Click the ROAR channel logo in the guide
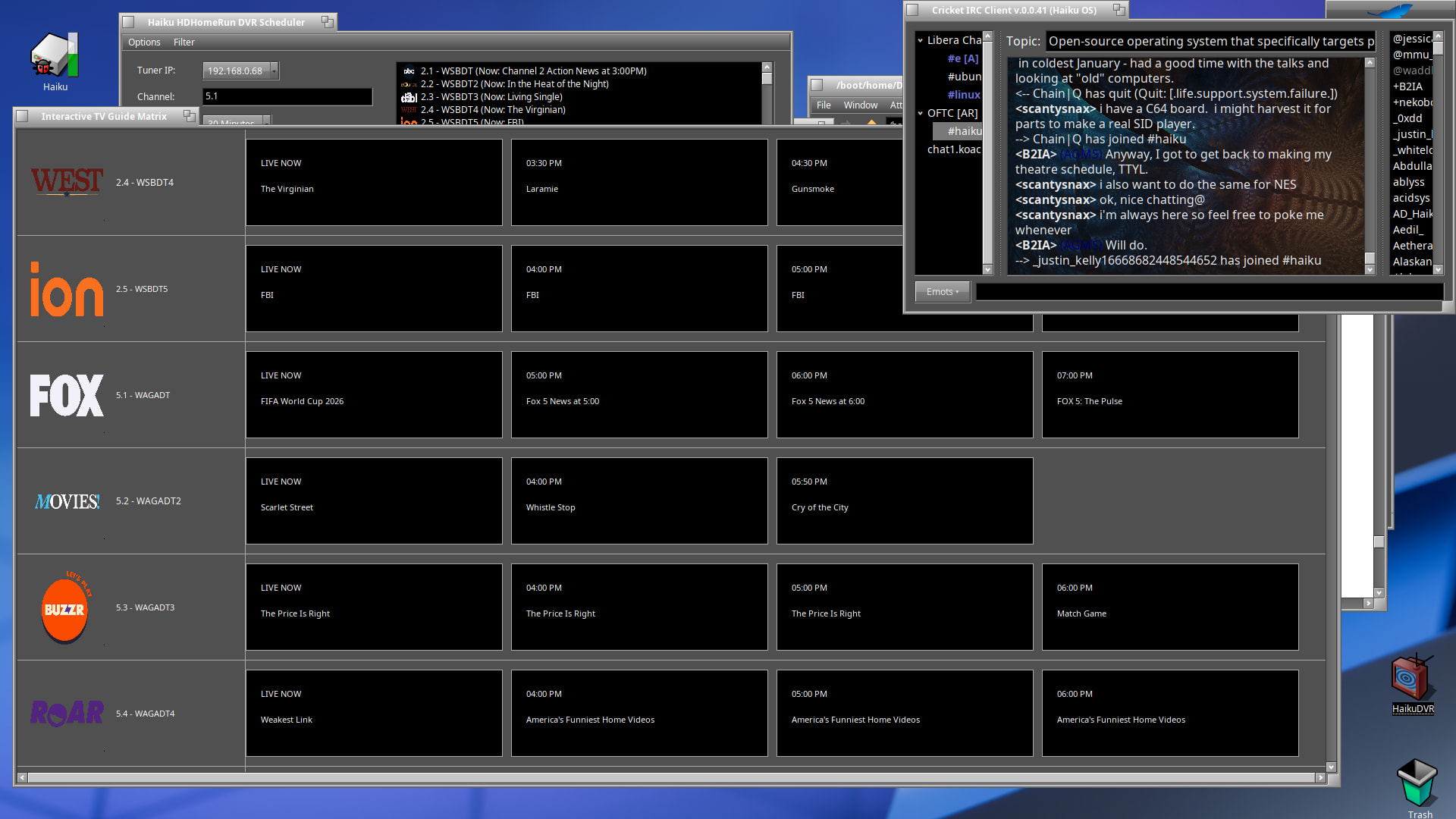Screen dimensions: 1456x819 tap(67, 714)
